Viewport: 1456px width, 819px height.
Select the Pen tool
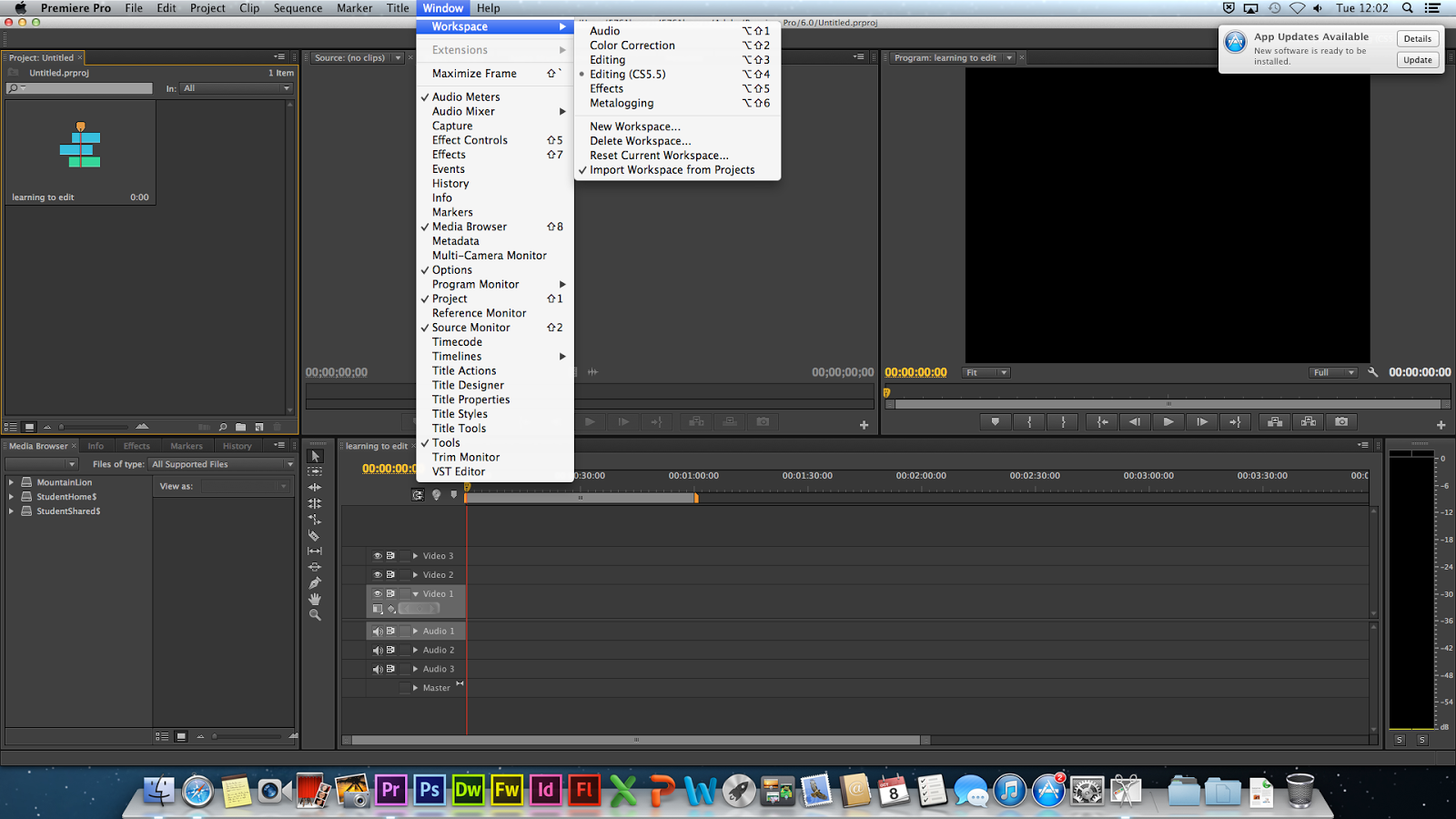pyautogui.click(x=315, y=582)
